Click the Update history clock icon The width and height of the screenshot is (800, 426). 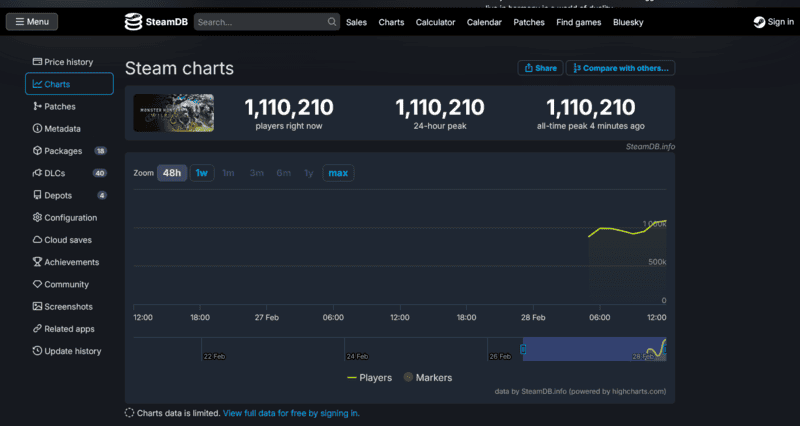(x=37, y=351)
